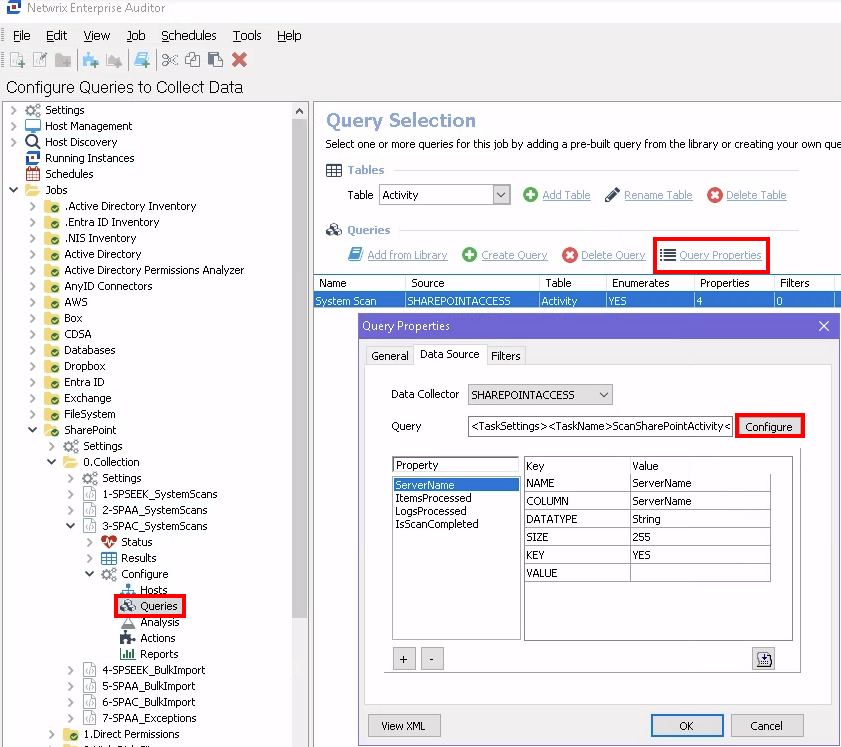Select ItemsProcessed in the Property list
Image resolution: width=841 pixels, height=747 pixels.
pyautogui.click(x=433, y=498)
